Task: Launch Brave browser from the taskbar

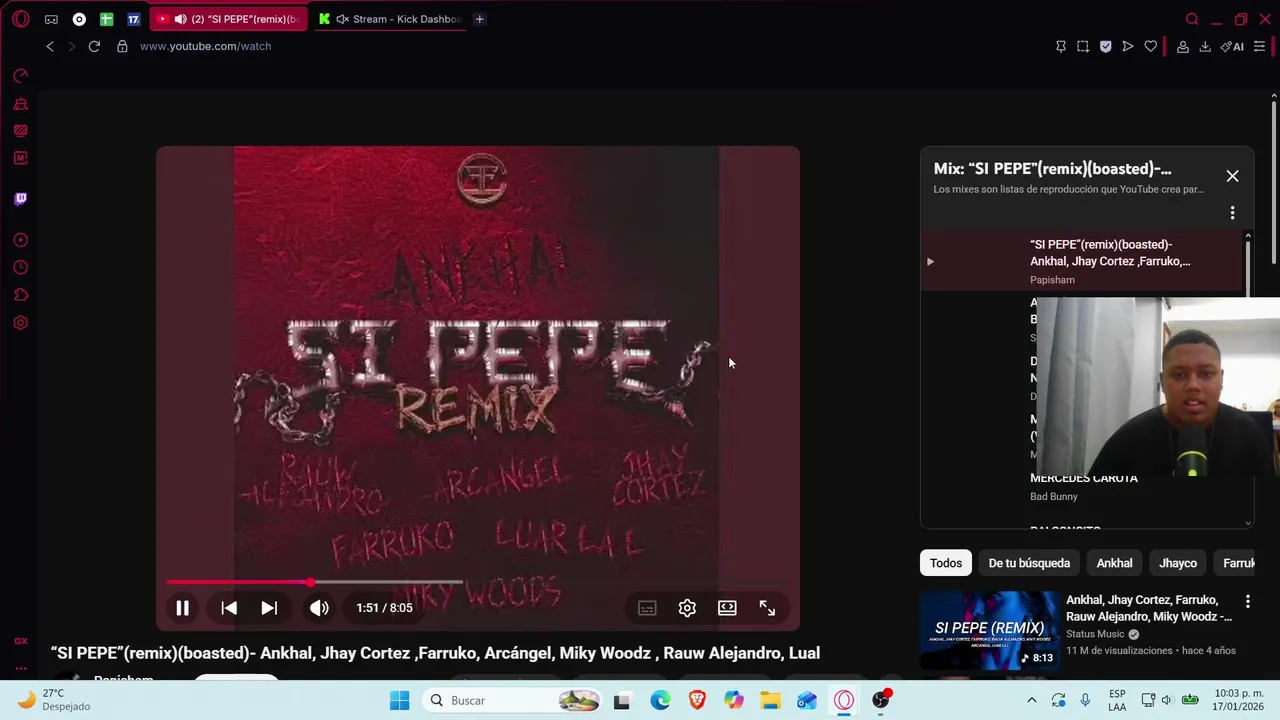Action: click(697, 700)
